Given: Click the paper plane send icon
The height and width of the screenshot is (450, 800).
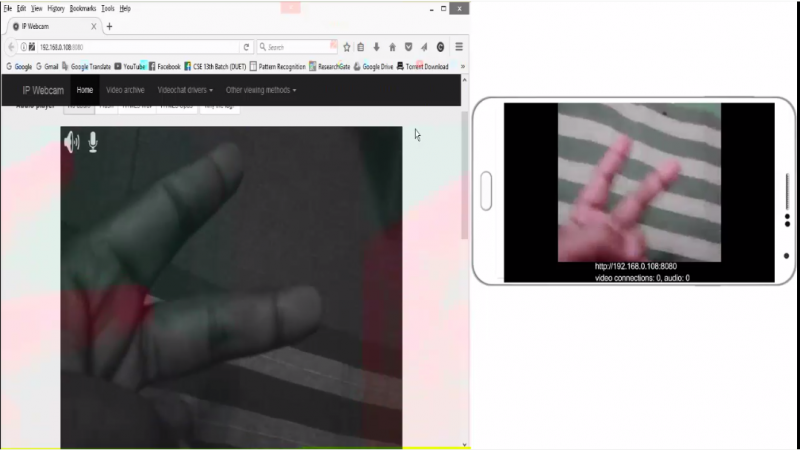Looking at the screenshot, I should pos(424,47).
